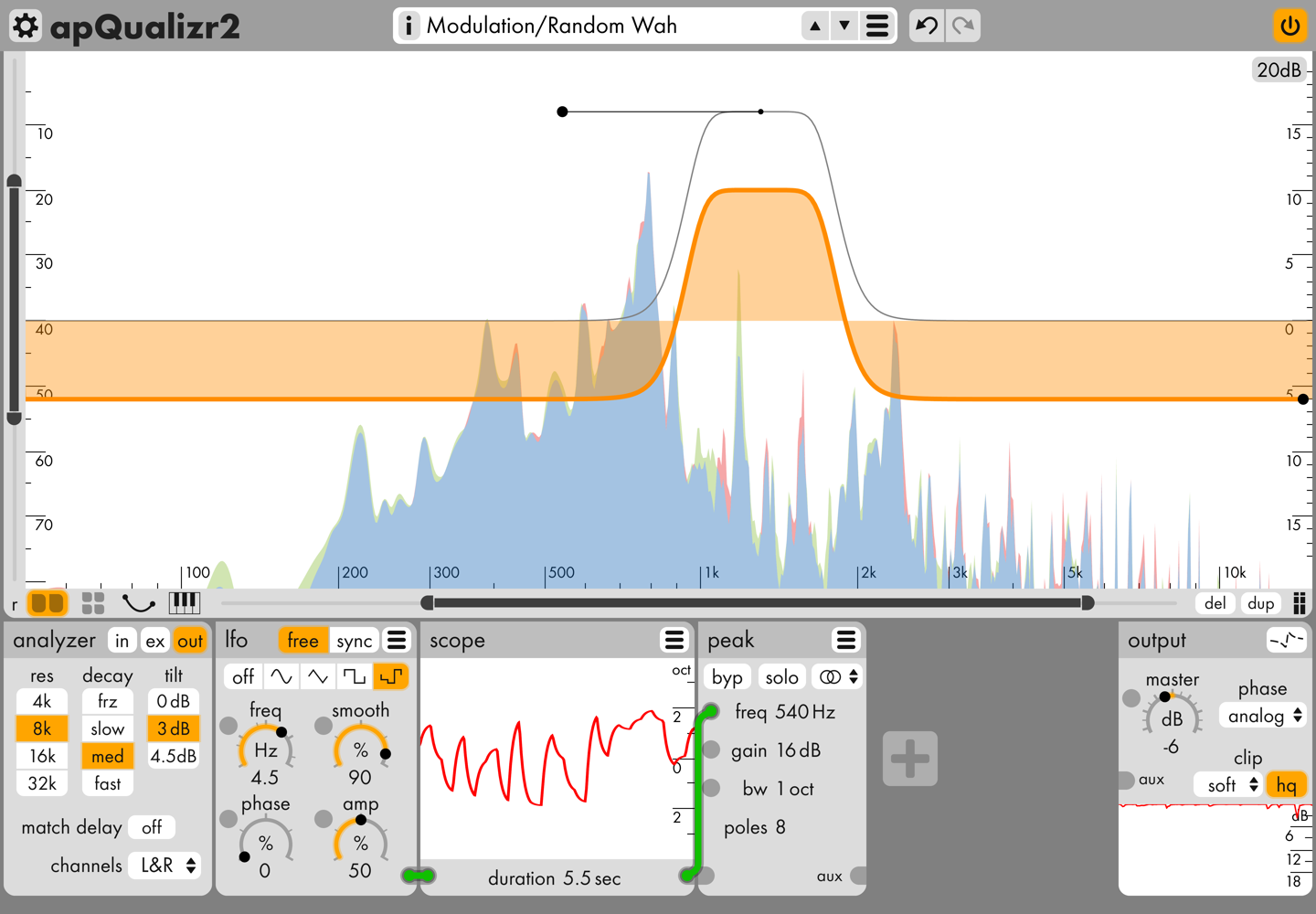Screen dimensions: 1316x914
Task: Freeze analyzer with frz decay
Action: tap(108, 701)
